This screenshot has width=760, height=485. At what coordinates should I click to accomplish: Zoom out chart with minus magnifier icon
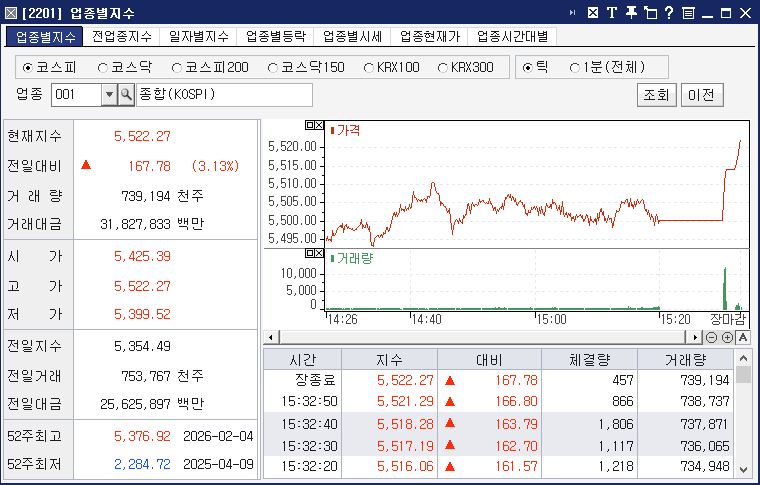coord(711,337)
